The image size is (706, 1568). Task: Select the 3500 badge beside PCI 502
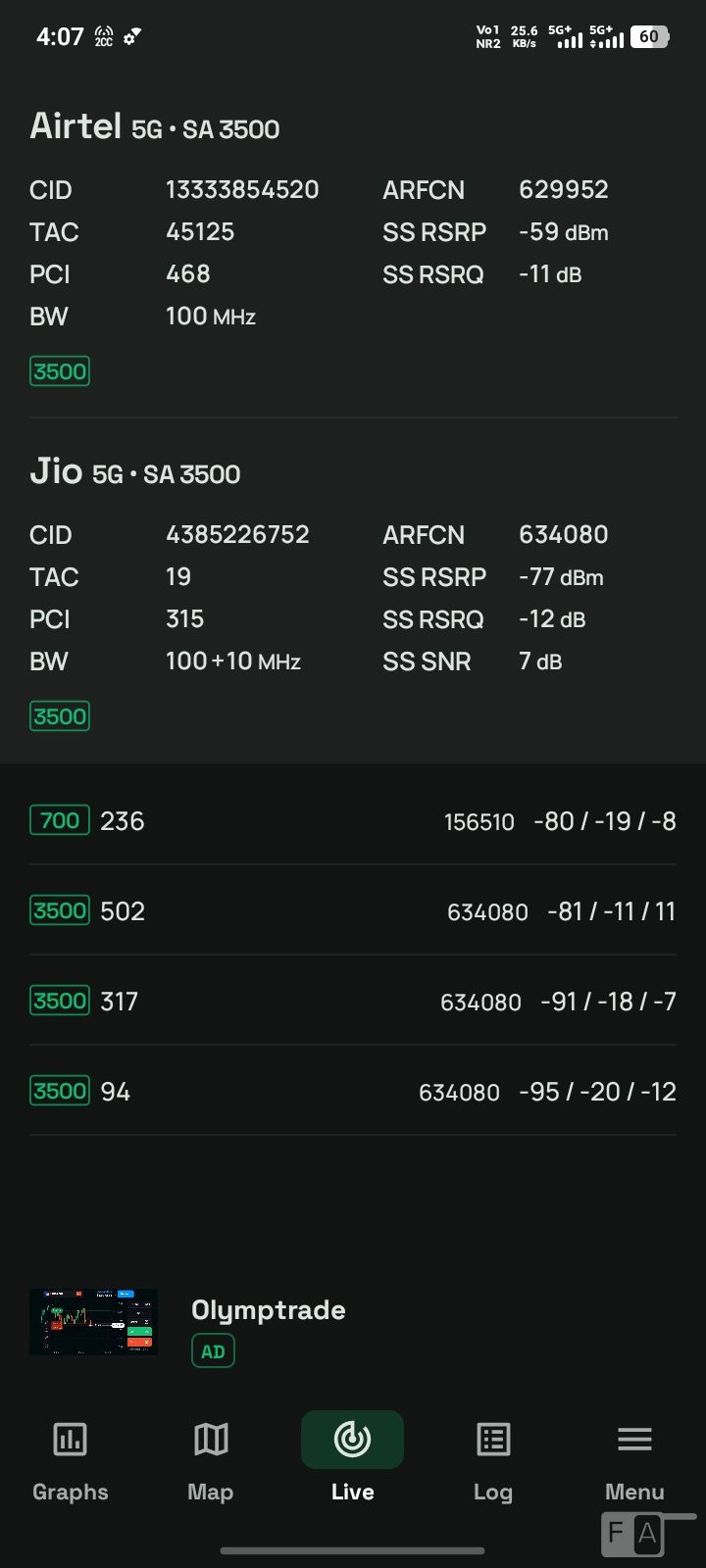point(60,910)
